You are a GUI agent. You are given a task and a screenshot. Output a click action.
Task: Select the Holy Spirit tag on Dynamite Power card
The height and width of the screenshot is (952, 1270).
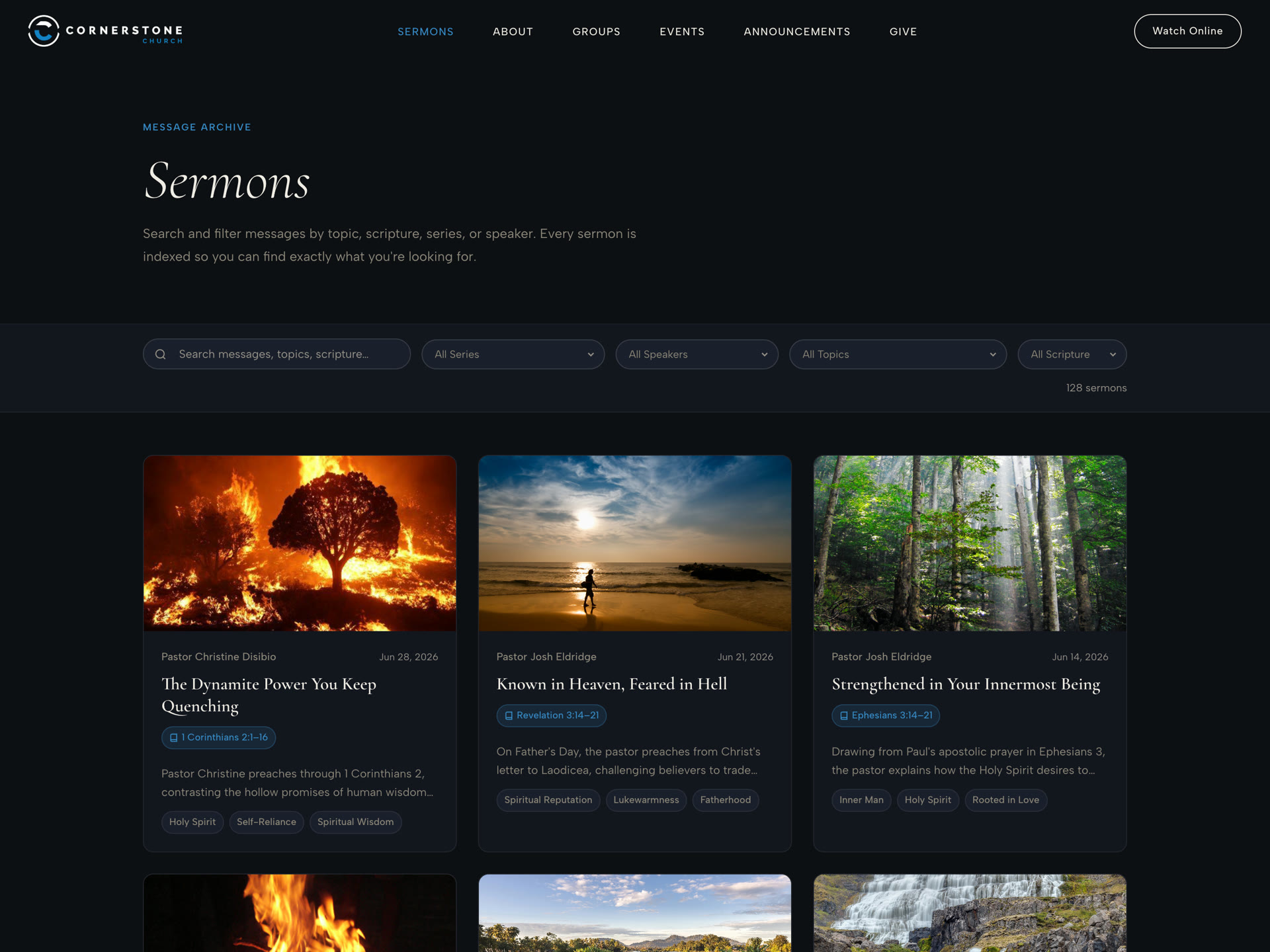coord(192,822)
